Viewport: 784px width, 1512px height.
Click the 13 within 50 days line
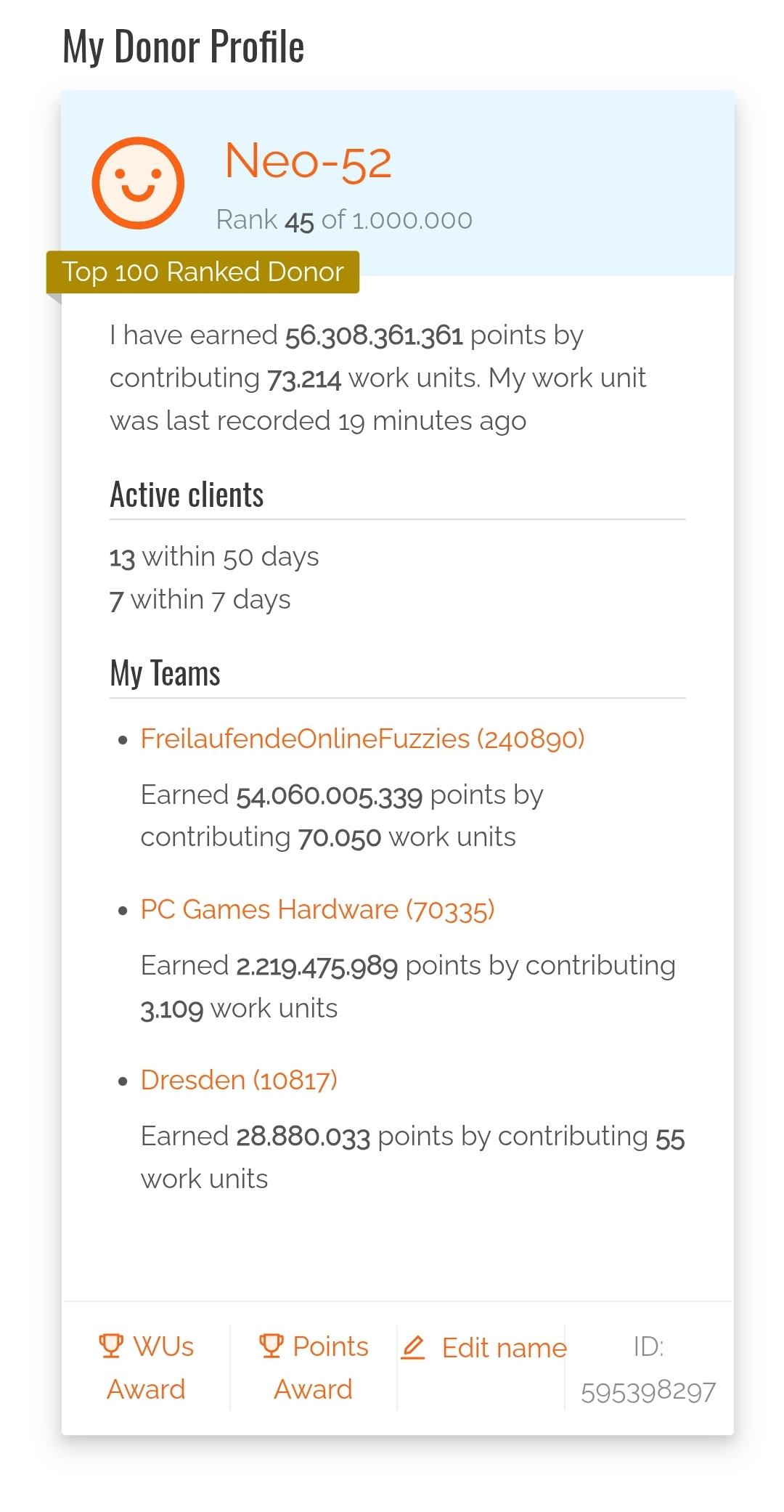(x=214, y=557)
